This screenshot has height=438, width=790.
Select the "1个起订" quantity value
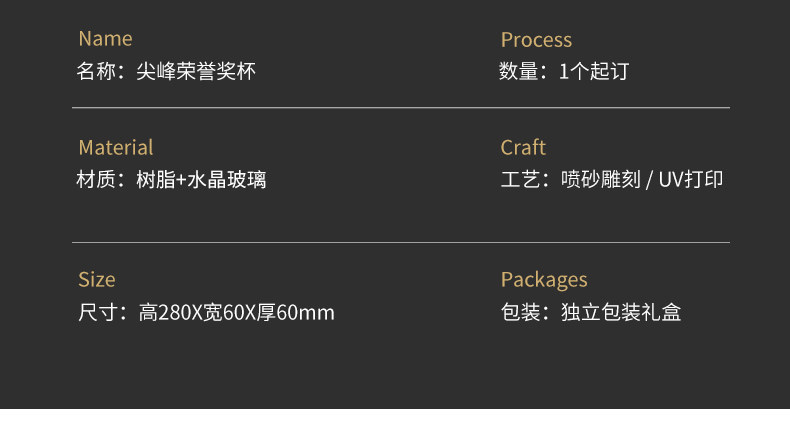point(594,72)
